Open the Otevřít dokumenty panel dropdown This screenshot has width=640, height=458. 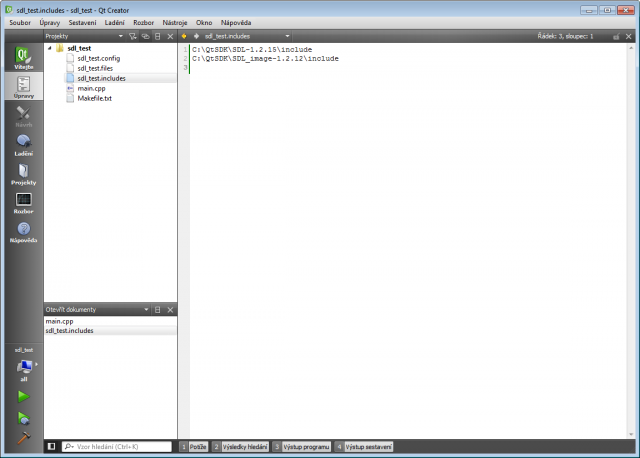pos(146,310)
